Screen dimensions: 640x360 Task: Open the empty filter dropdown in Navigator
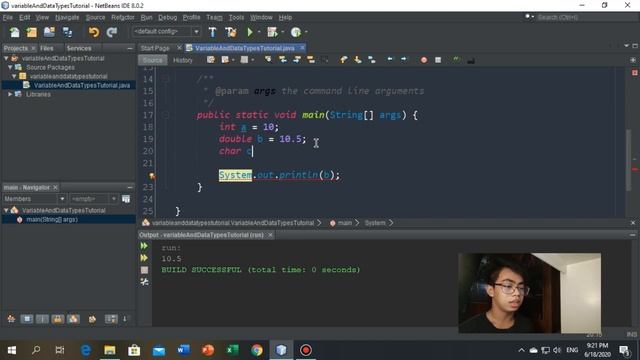tap(113, 199)
